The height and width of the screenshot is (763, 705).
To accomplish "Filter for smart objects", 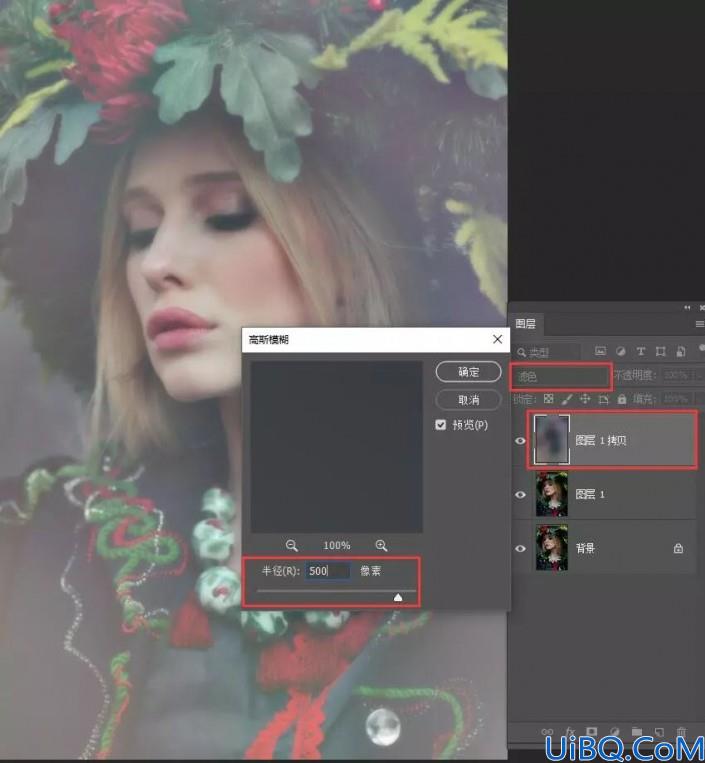I will (x=681, y=351).
